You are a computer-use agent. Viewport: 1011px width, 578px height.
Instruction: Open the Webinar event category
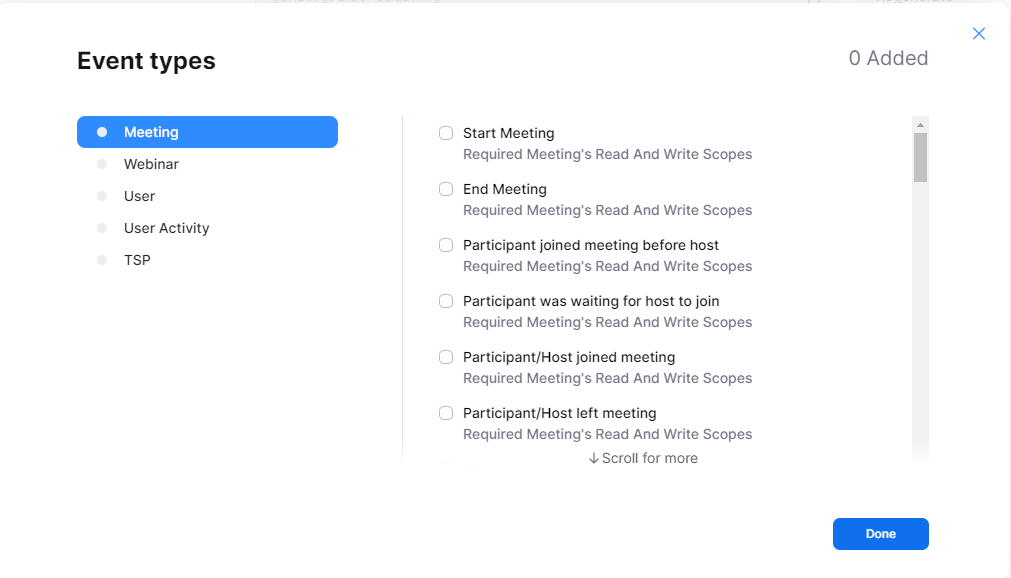(x=151, y=164)
